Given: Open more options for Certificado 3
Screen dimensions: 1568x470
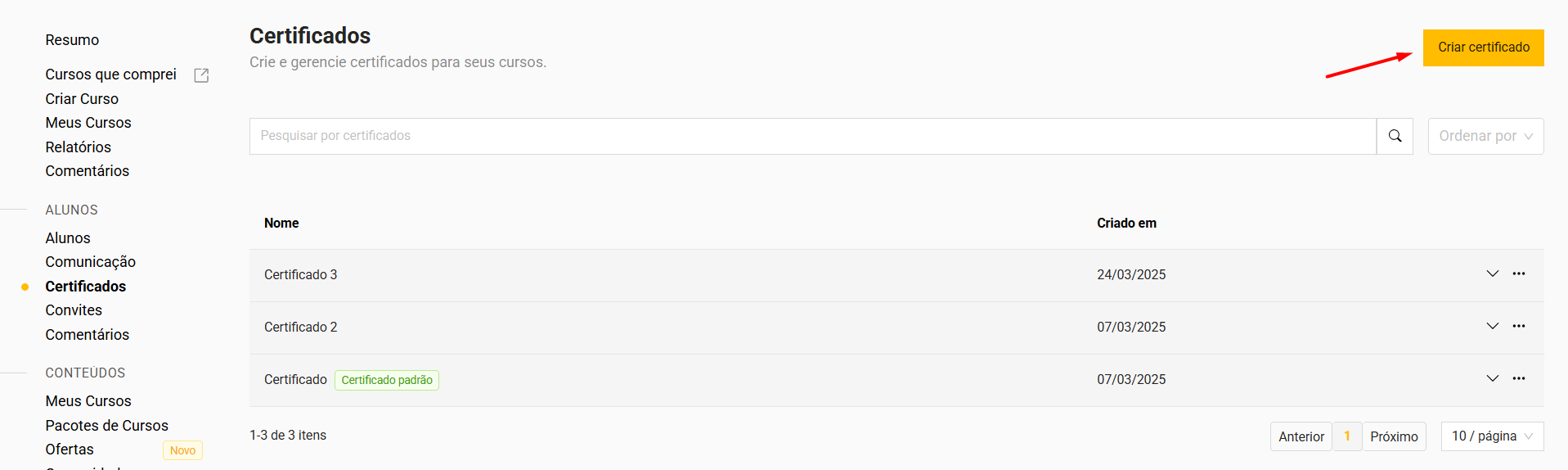Looking at the screenshot, I should click(1519, 273).
